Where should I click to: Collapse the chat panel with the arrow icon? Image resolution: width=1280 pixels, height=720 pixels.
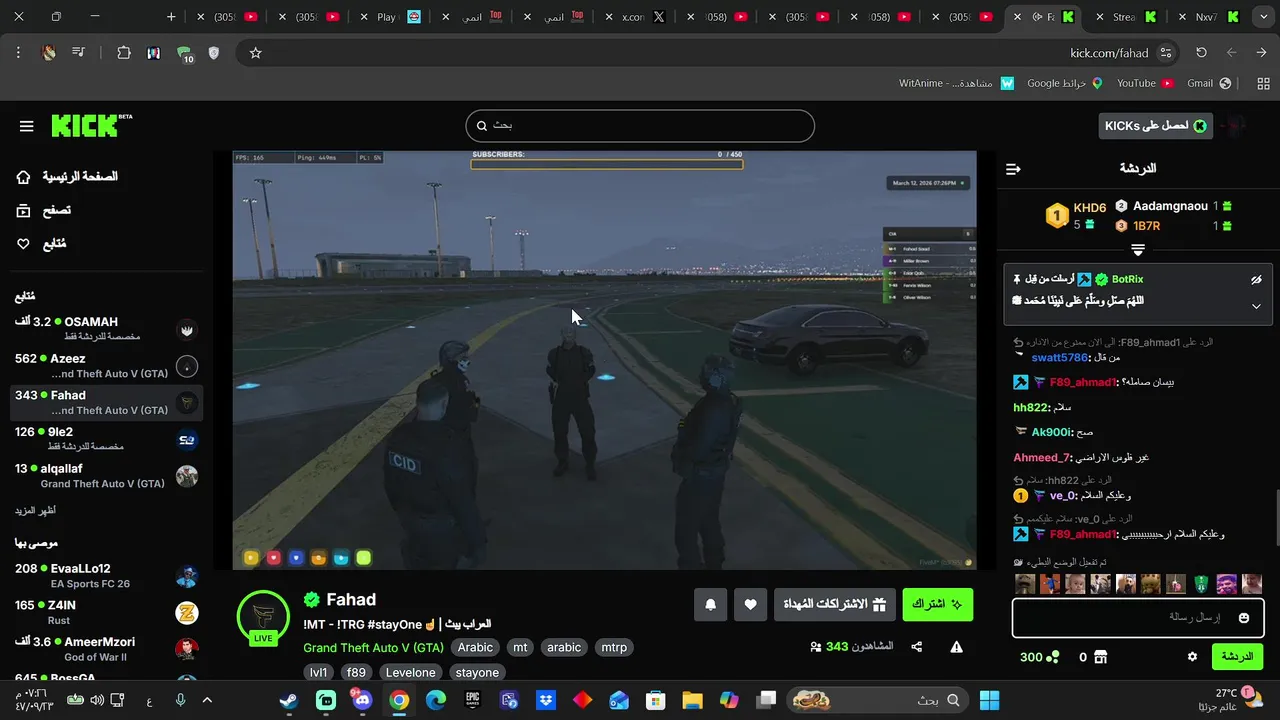[1013, 169]
